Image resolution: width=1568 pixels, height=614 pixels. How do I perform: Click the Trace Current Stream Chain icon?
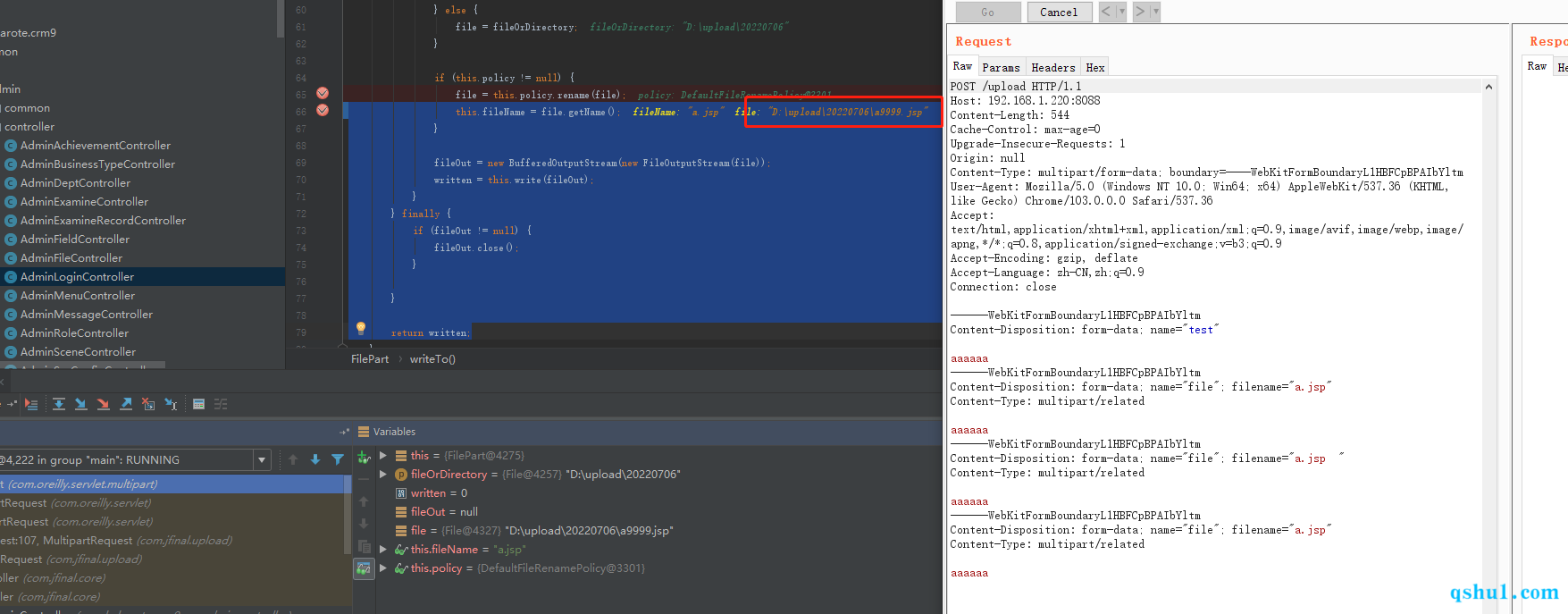pyautogui.click(x=221, y=404)
